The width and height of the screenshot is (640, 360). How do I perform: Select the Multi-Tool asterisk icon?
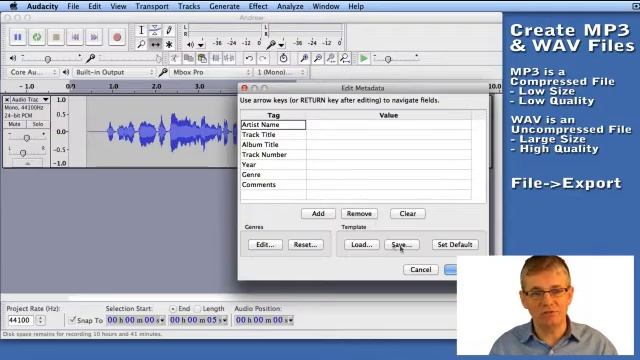pyautogui.click(x=169, y=44)
